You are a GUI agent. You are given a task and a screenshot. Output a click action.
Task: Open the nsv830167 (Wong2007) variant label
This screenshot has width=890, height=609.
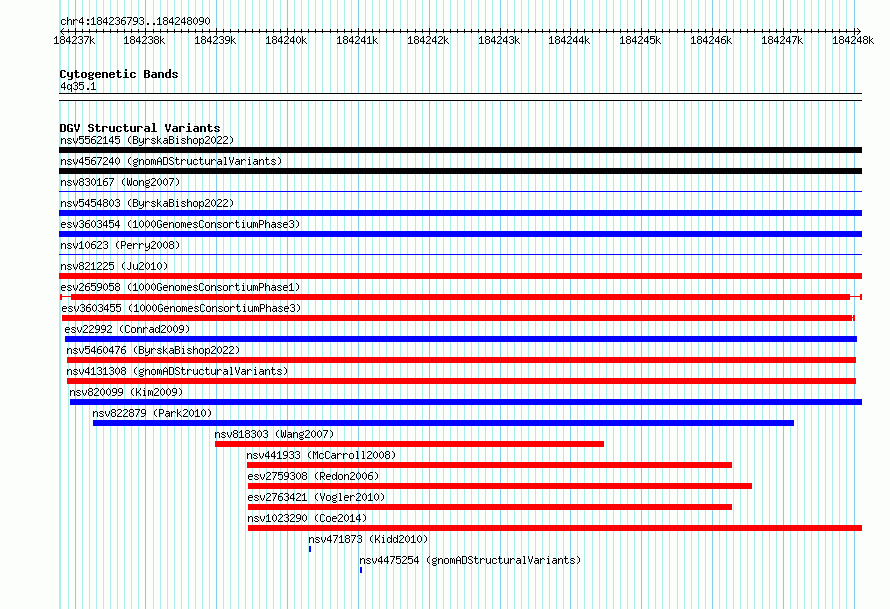pyautogui.click(x=120, y=182)
